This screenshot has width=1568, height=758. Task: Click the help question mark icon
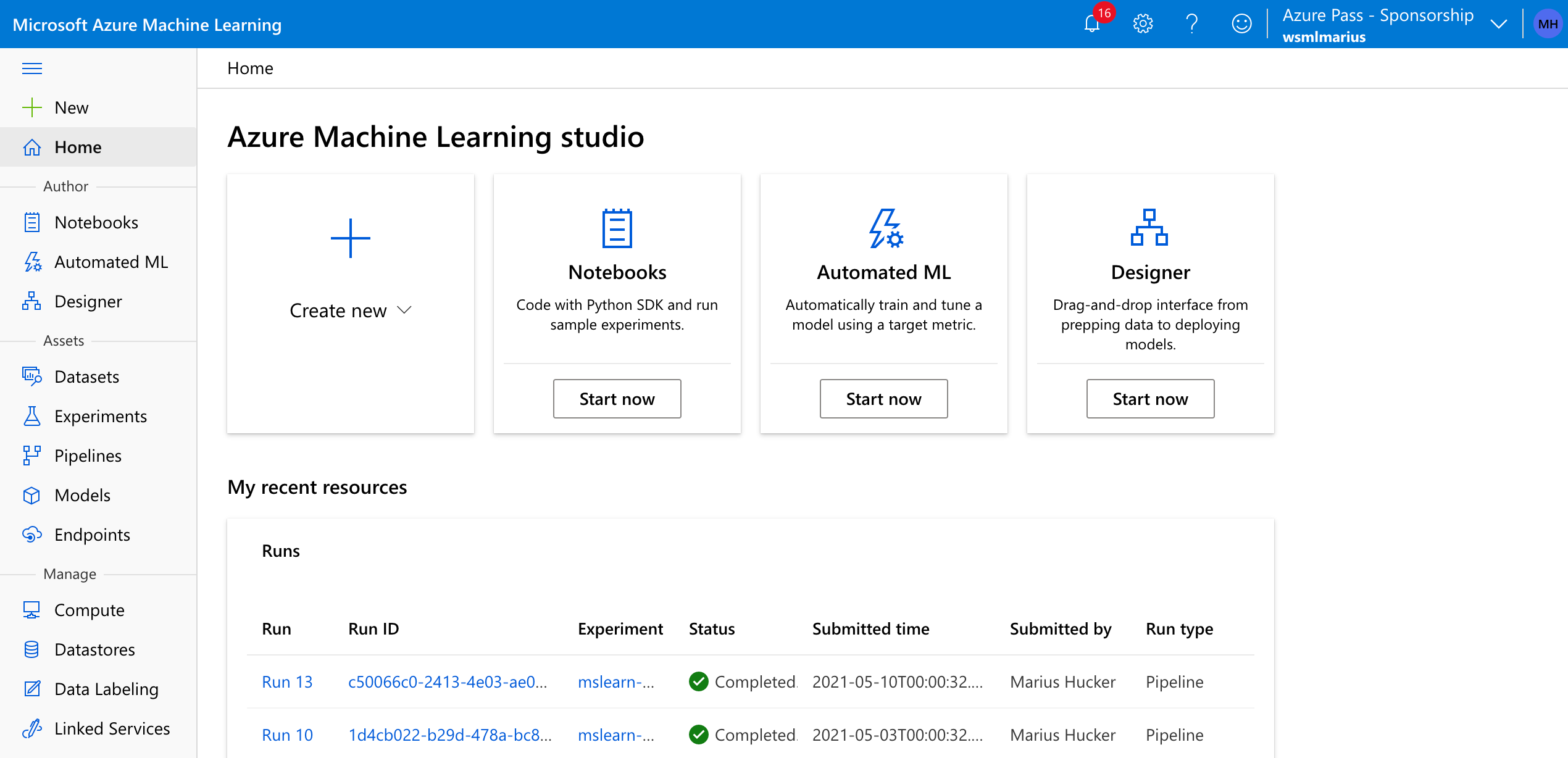[1192, 24]
